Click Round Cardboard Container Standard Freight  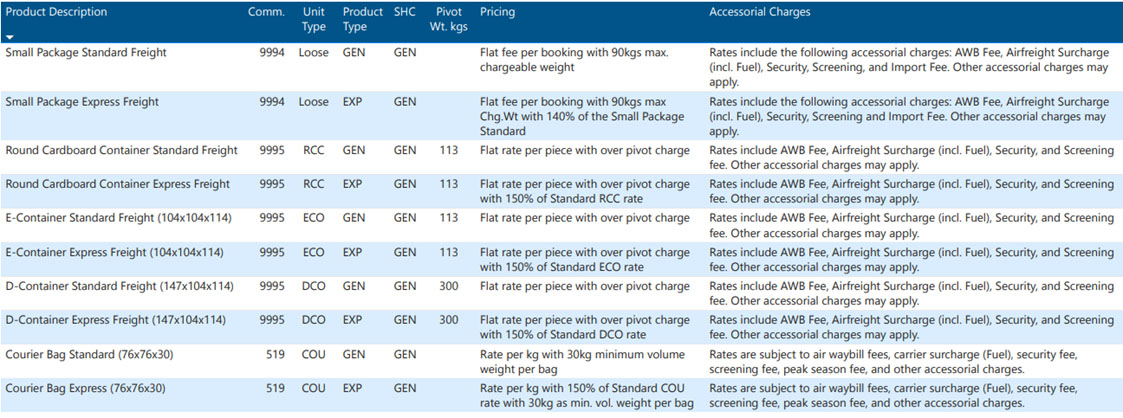[121, 150]
